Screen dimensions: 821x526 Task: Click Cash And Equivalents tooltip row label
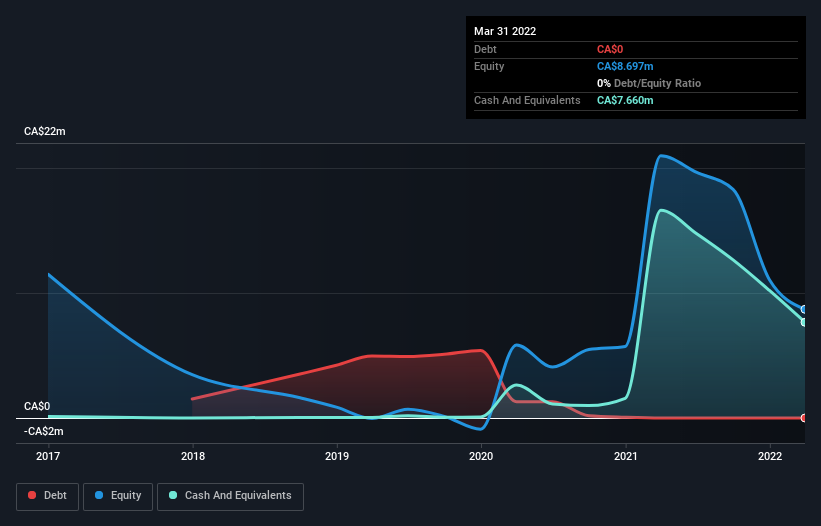click(527, 100)
